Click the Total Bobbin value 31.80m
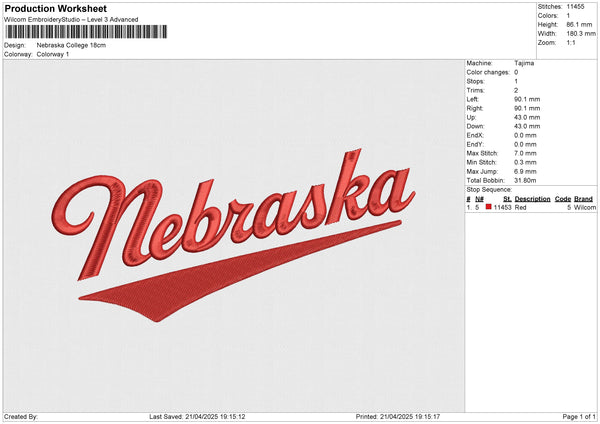Screen dimensions: 600x424 point(527,180)
